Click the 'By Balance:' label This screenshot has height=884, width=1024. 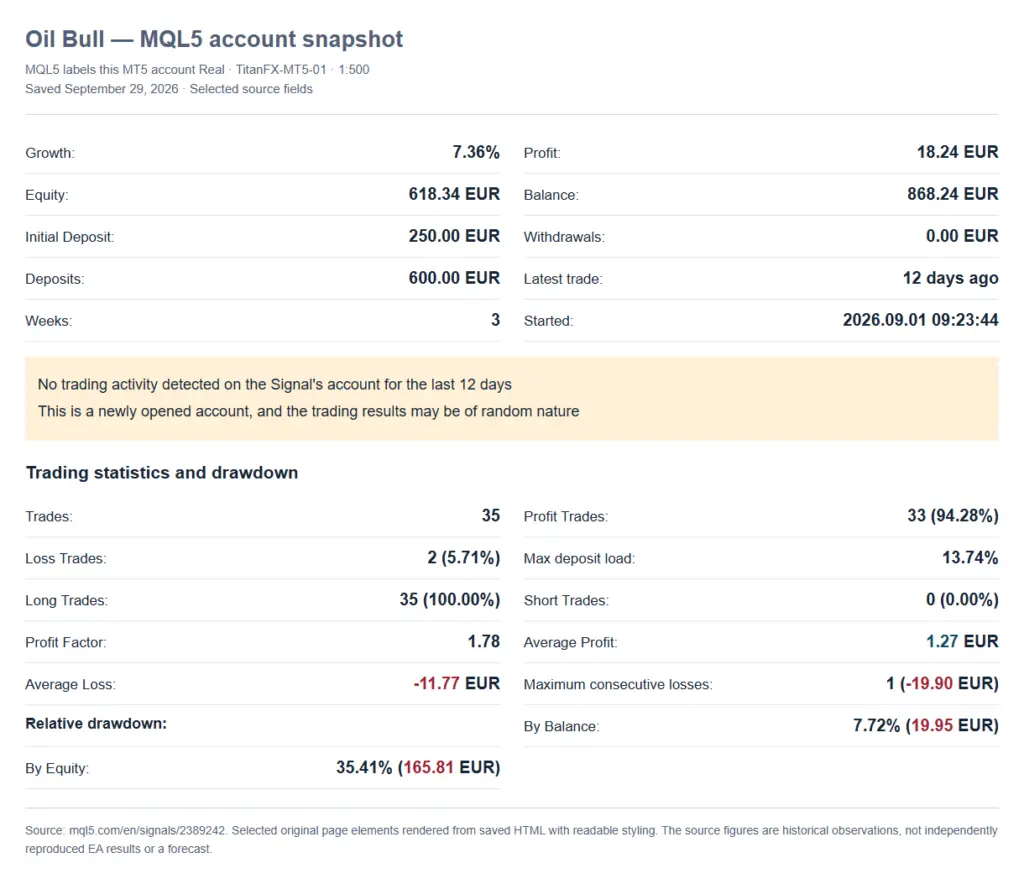point(562,727)
